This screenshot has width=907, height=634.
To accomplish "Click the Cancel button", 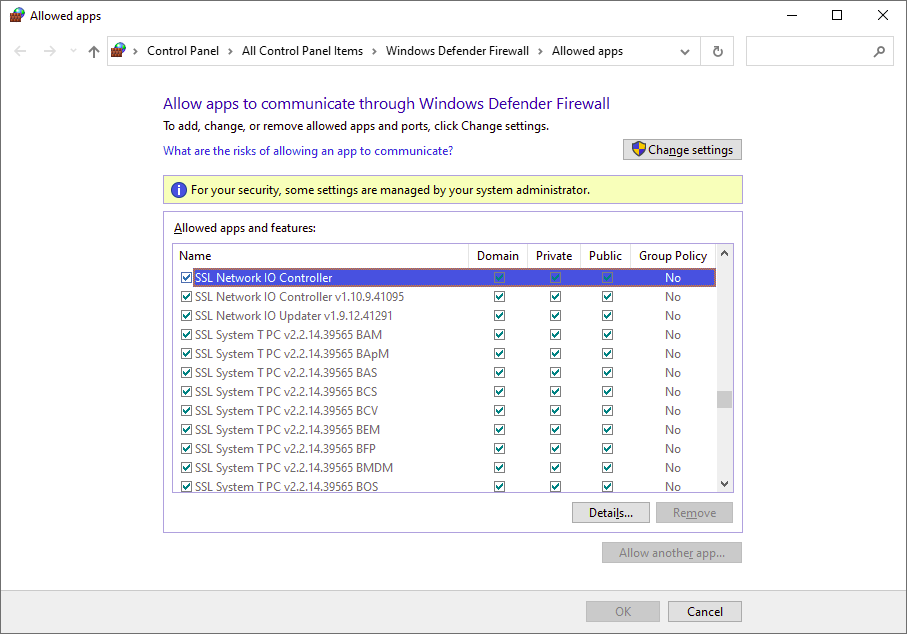I will [705, 611].
